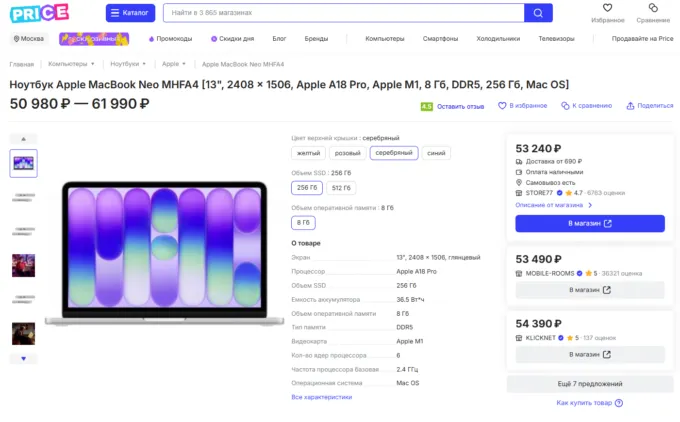
Task: Click В магазин button for MOBILE-ROOMS
Action: click(590, 290)
